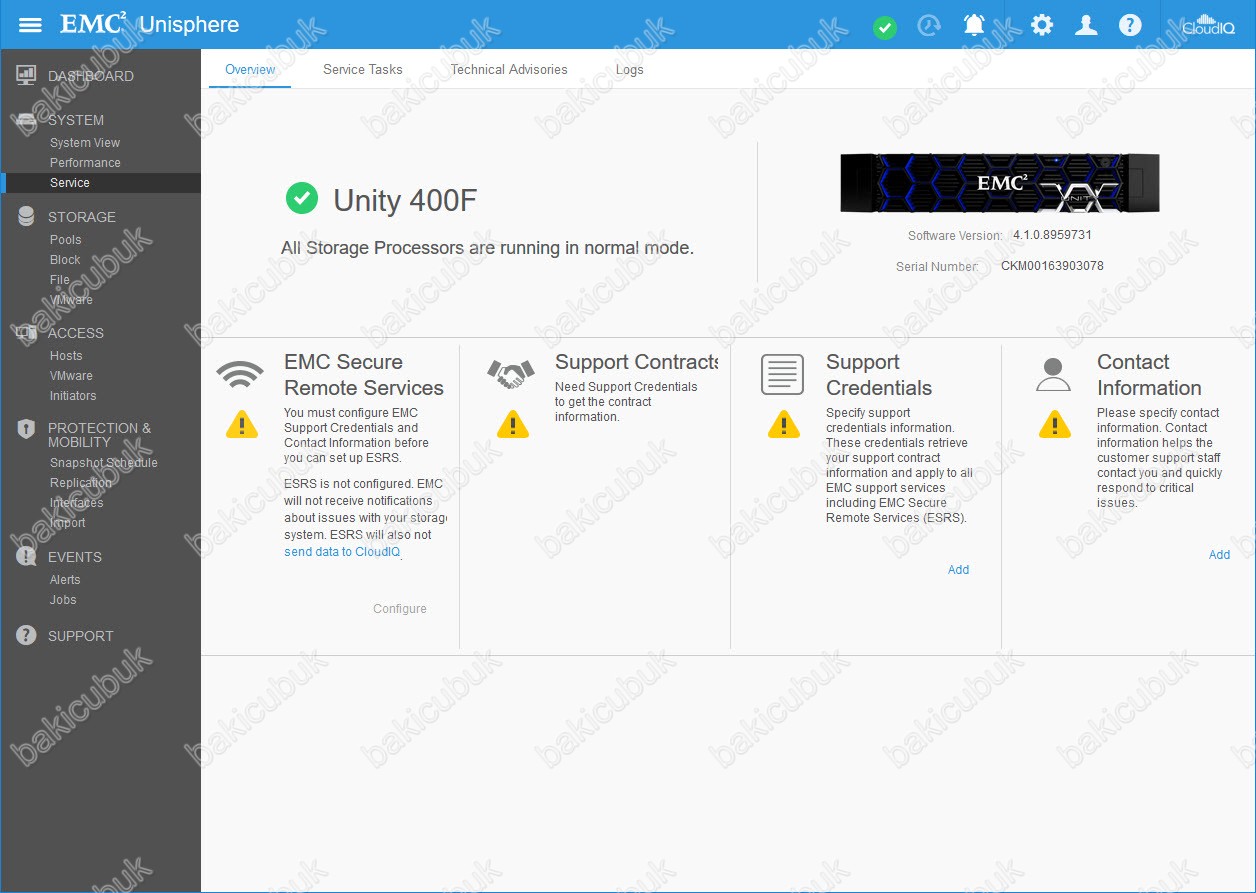Open Snapshot Schedule
The width and height of the screenshot is (1256, 893).
[104, 463]
